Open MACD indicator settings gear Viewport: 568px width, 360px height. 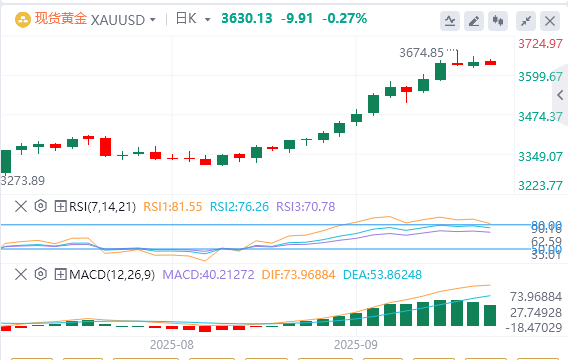[41, 274]
